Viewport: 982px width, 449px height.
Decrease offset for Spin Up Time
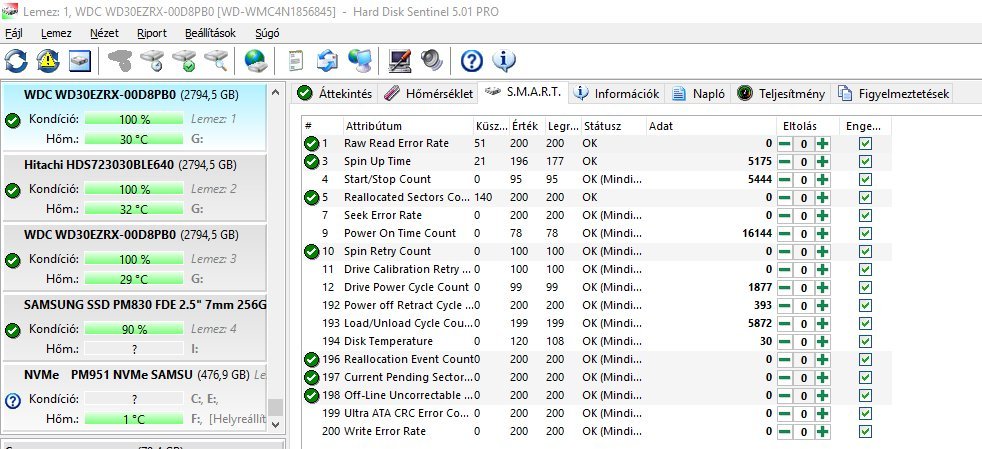click(x=784, y=162)
